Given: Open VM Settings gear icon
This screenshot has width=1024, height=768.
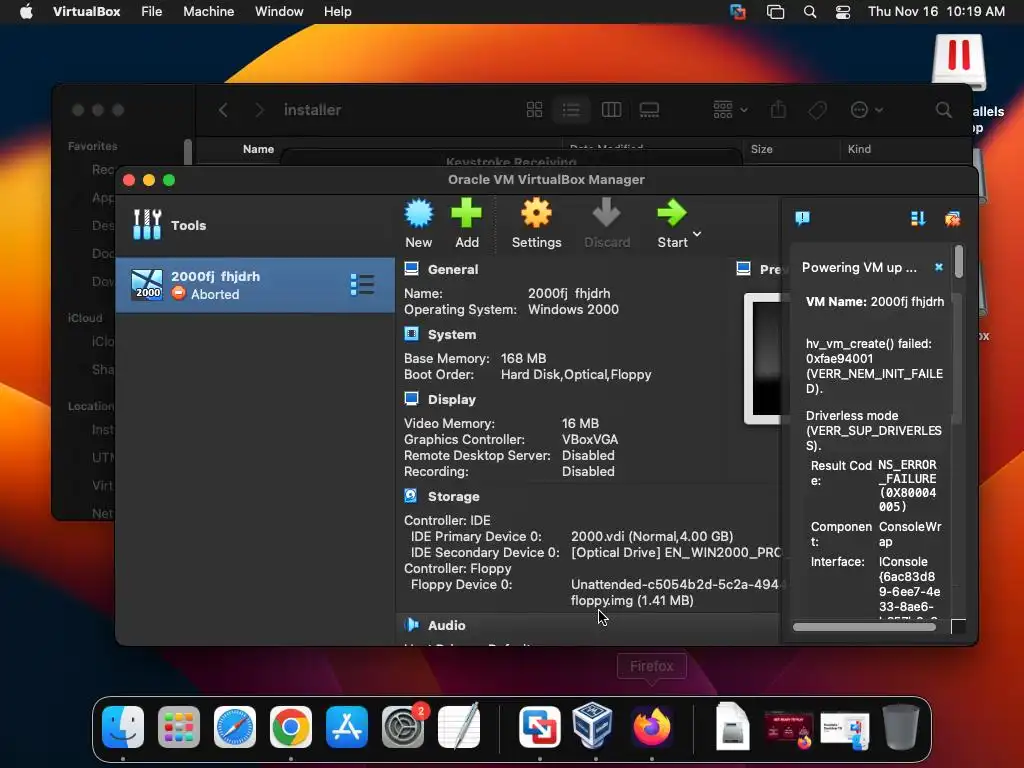Looking at the screenshot, I should (536, 214).
